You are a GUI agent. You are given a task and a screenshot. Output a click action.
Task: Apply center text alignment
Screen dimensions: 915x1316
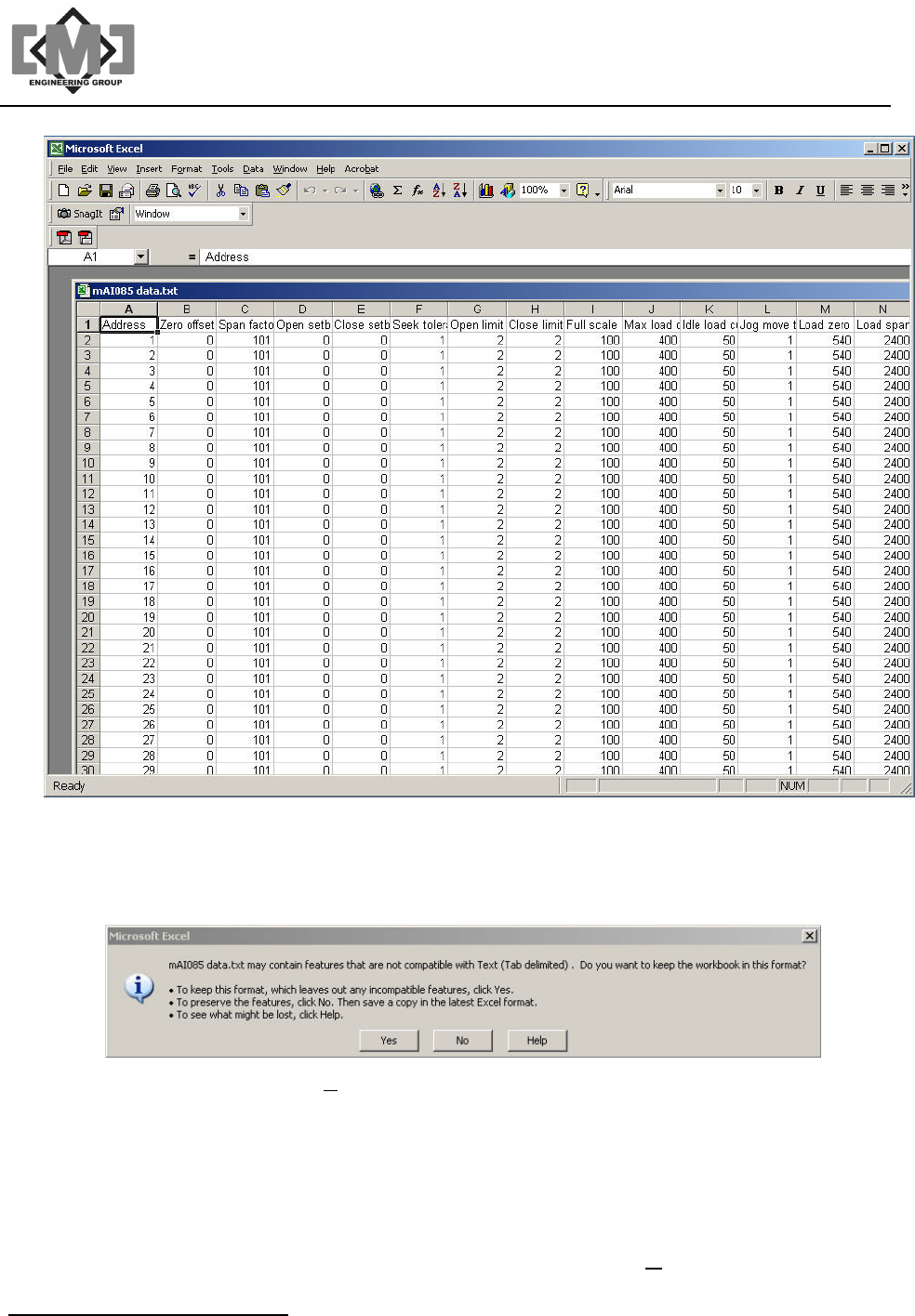coord(867,191)
